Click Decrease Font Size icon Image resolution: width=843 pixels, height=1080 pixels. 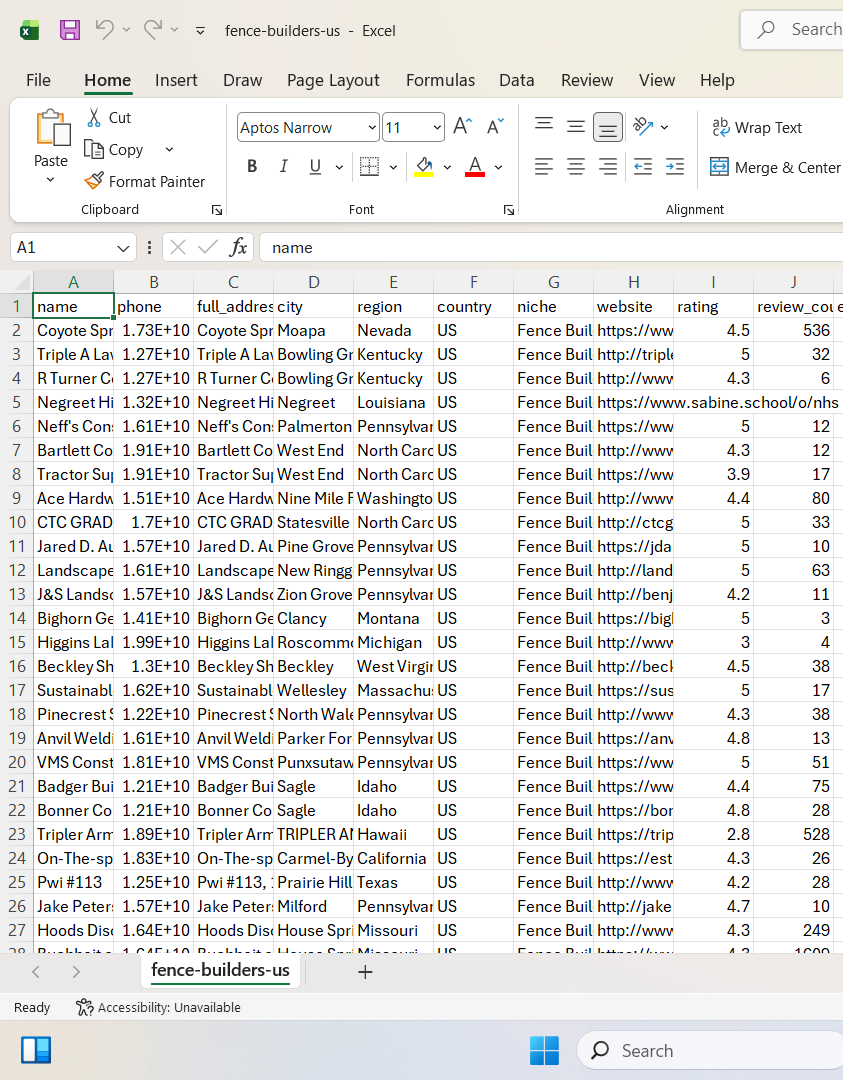[x=495, y=126]
